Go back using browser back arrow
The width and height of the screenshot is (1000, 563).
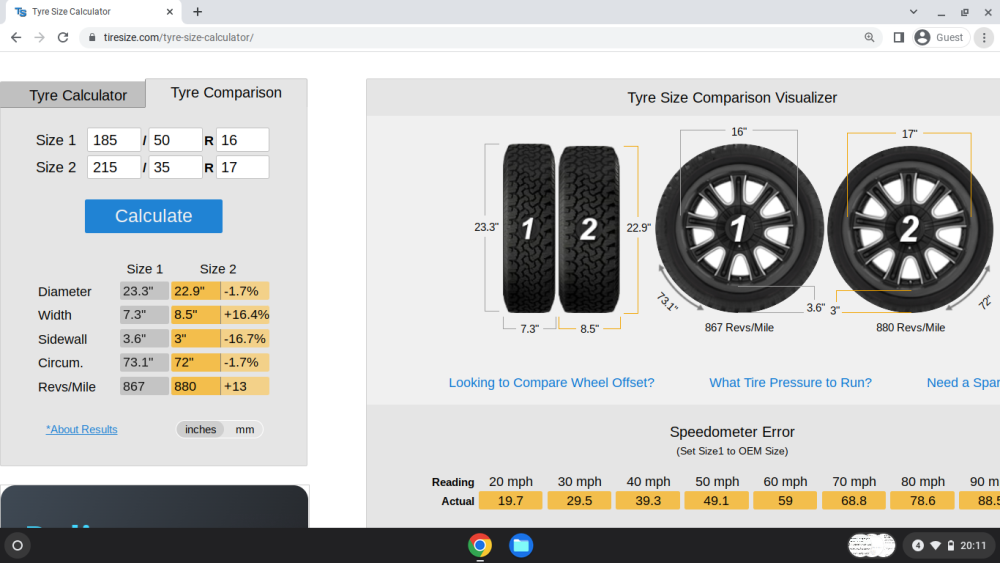[x=16, y=38]
